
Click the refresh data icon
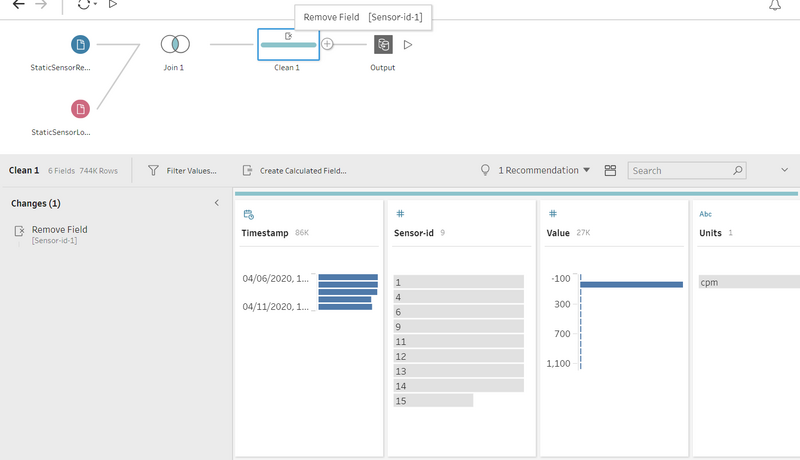point(83,5)
